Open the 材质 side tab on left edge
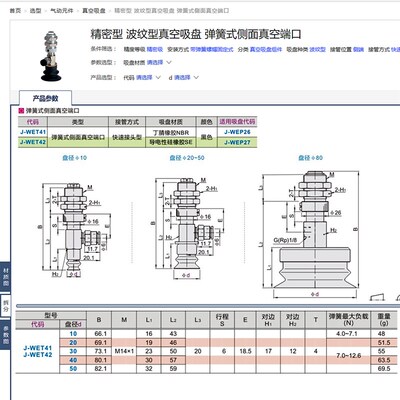Image resolution: width=400 pixels, height=400 pixels. click(6, 277)
